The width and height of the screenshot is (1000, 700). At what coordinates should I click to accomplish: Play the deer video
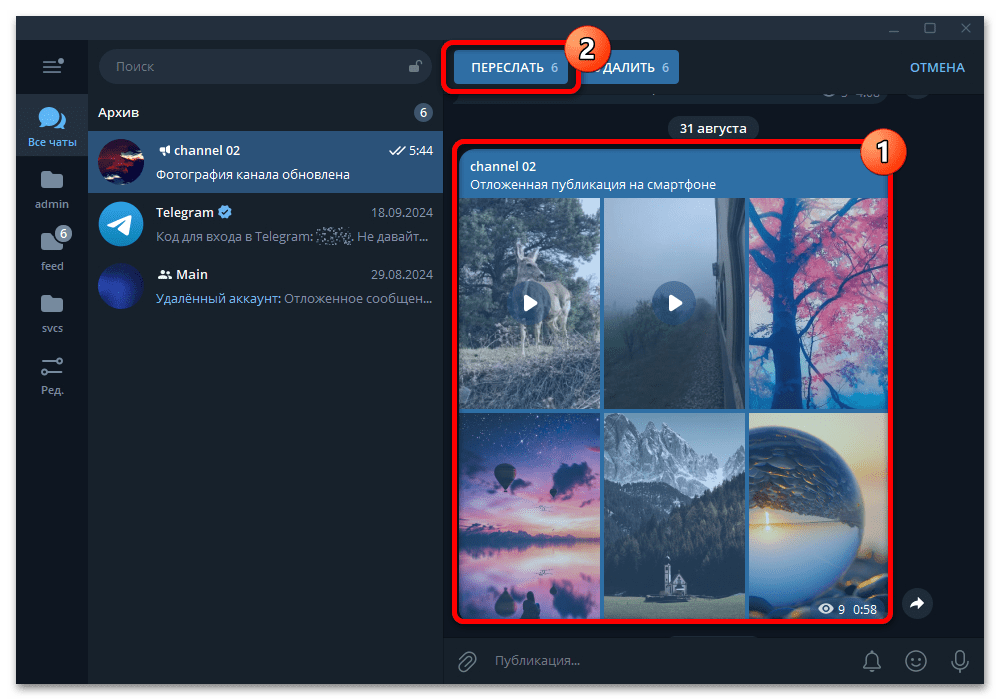coord(529,303)
